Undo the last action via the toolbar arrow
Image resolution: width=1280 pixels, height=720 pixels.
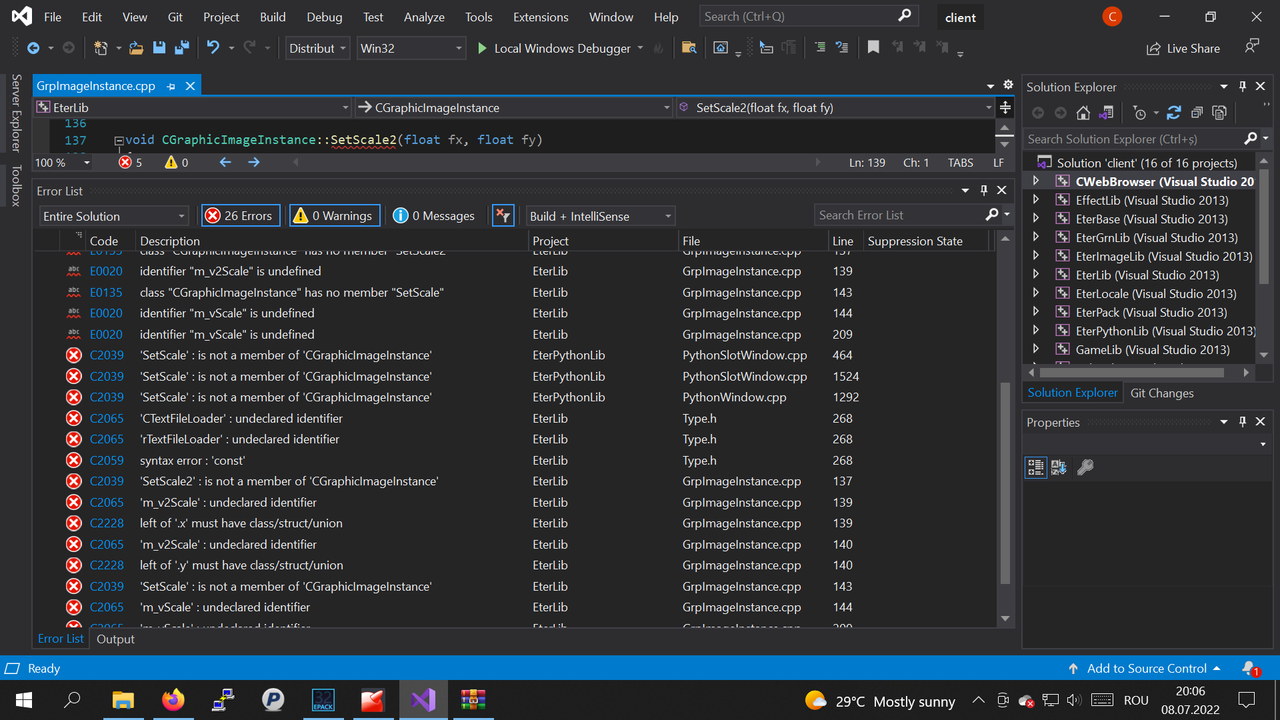point(212,48)
